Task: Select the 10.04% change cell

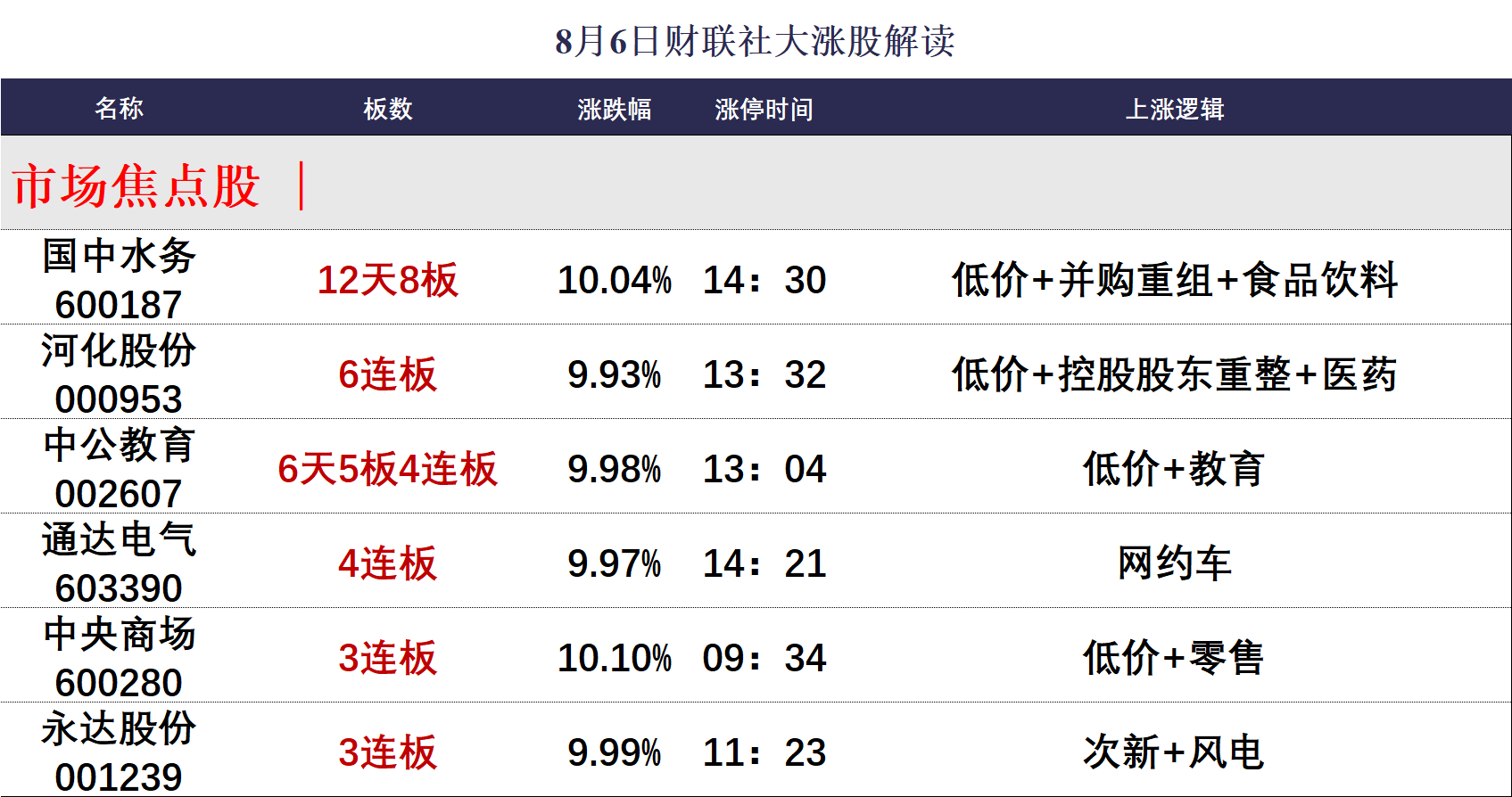Action: coord(615,280)
